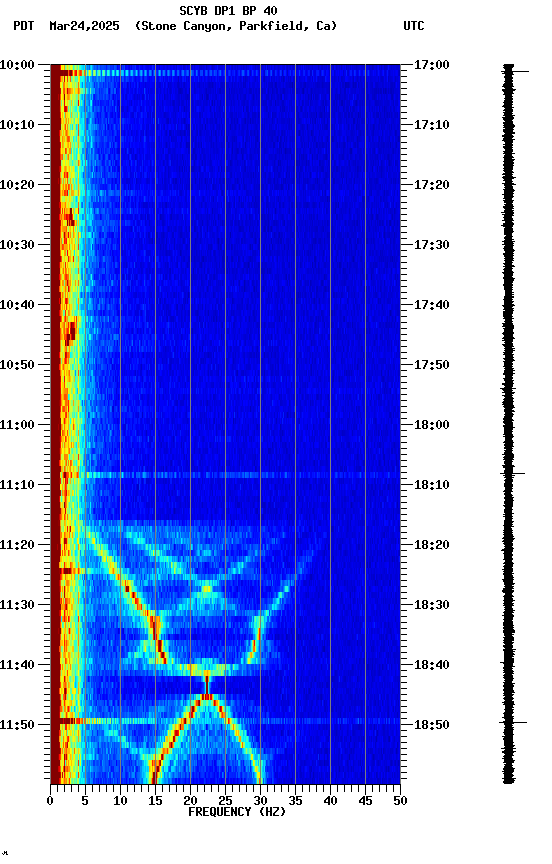Click the '17:00' UTC time label
552x864 pixels.
432,65
